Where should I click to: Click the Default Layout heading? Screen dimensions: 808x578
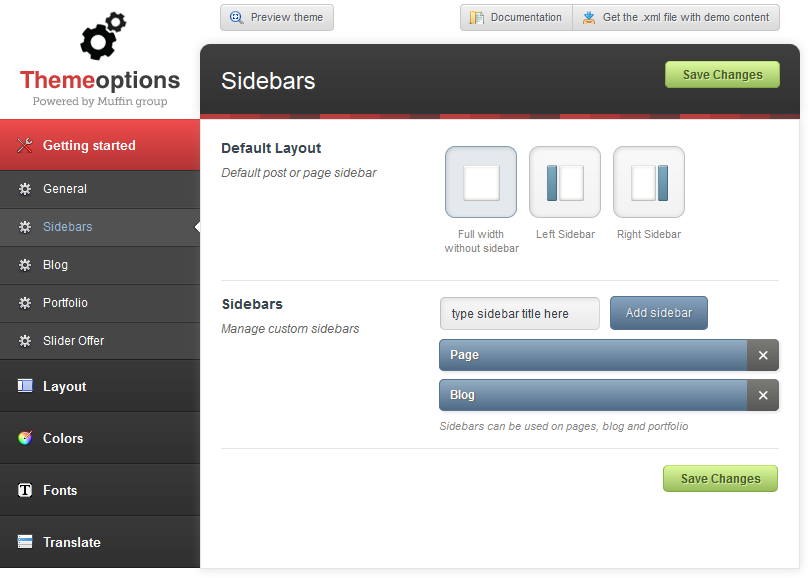click(x=271, y=148)
